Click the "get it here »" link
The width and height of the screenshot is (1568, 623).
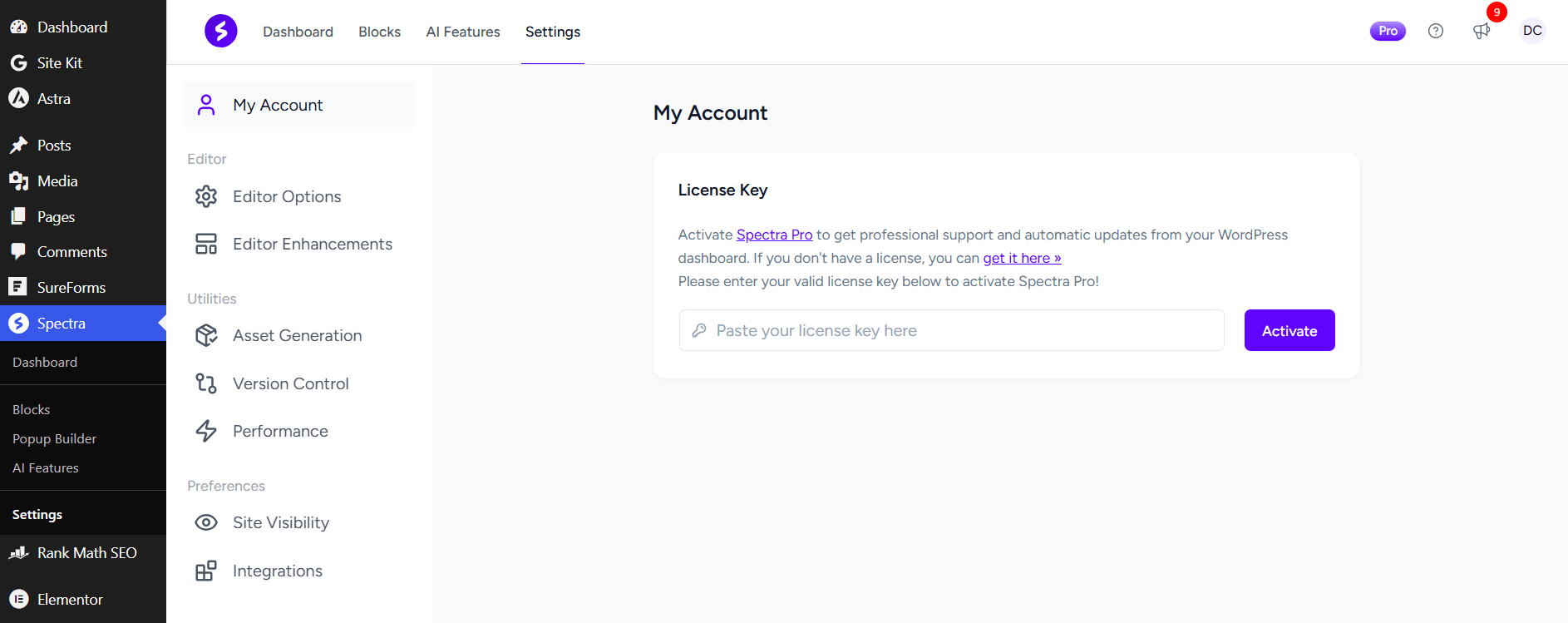[x=1022, y=258]
